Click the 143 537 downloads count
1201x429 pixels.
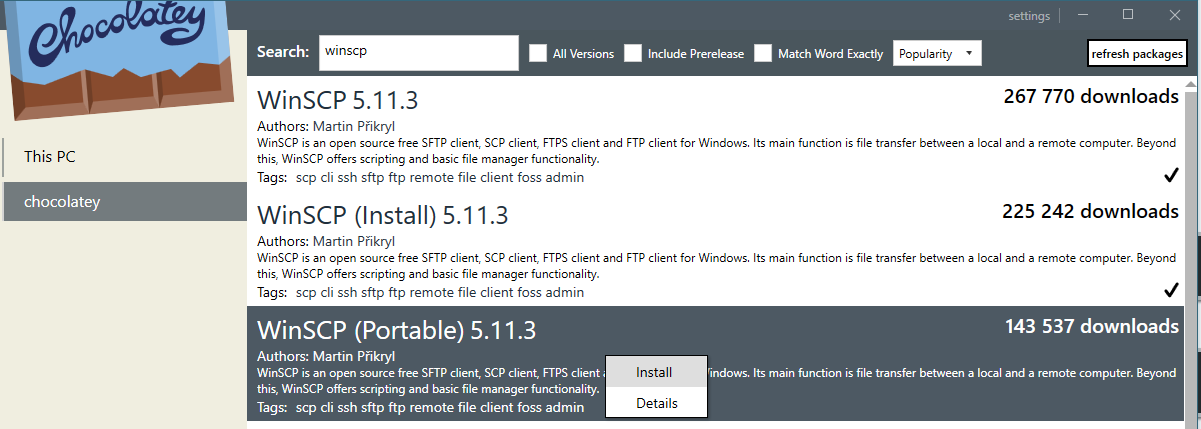pos(1091,327)
